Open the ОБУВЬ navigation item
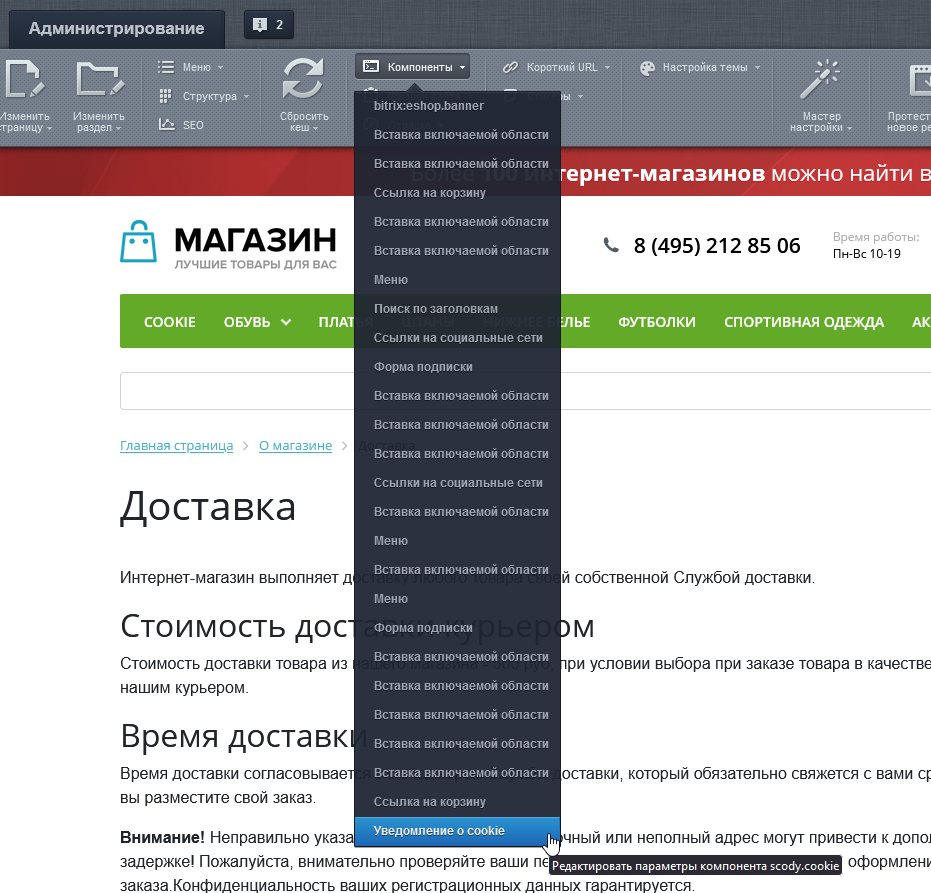Viewport: 931px width, 893px height. [x=247, y=322]
